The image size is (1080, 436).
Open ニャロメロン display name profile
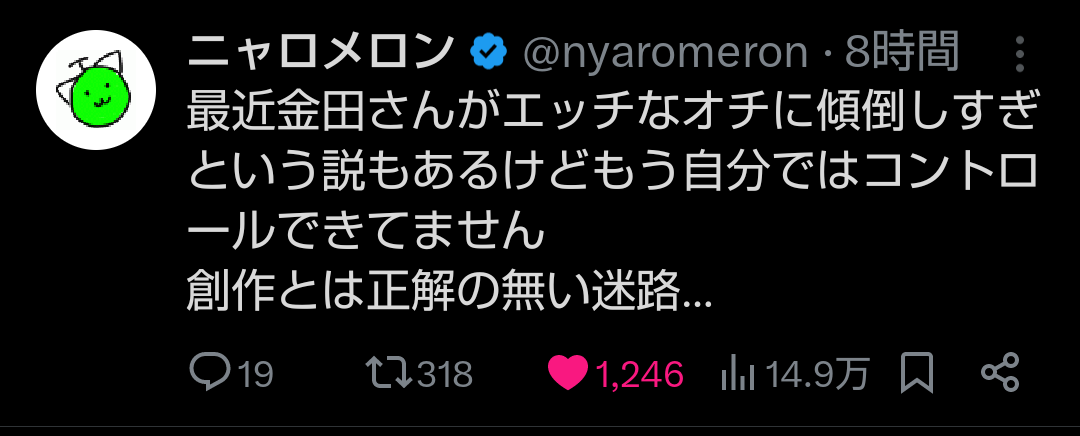point(321,52)
